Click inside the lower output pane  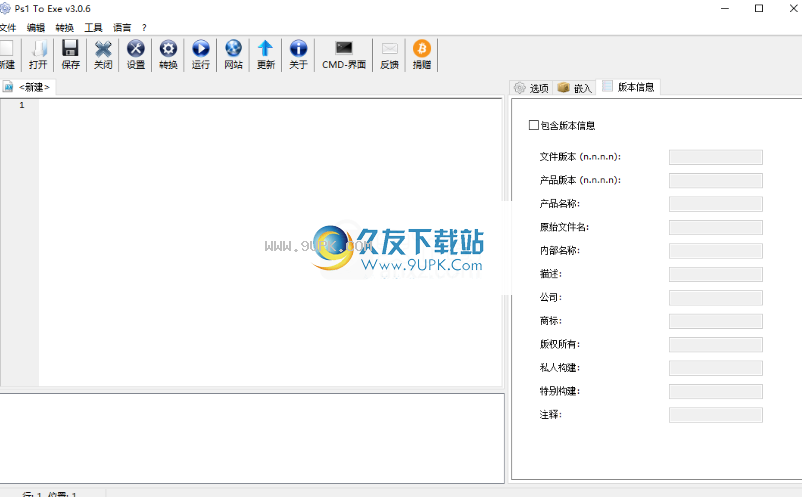pyautogui.click(x=252, y=438)
